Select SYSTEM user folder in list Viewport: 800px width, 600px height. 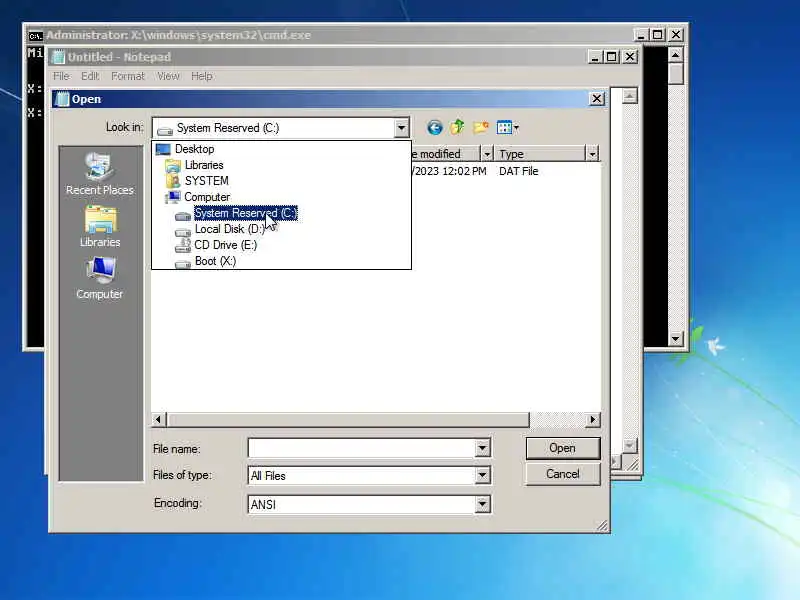(x=207, y=181)
